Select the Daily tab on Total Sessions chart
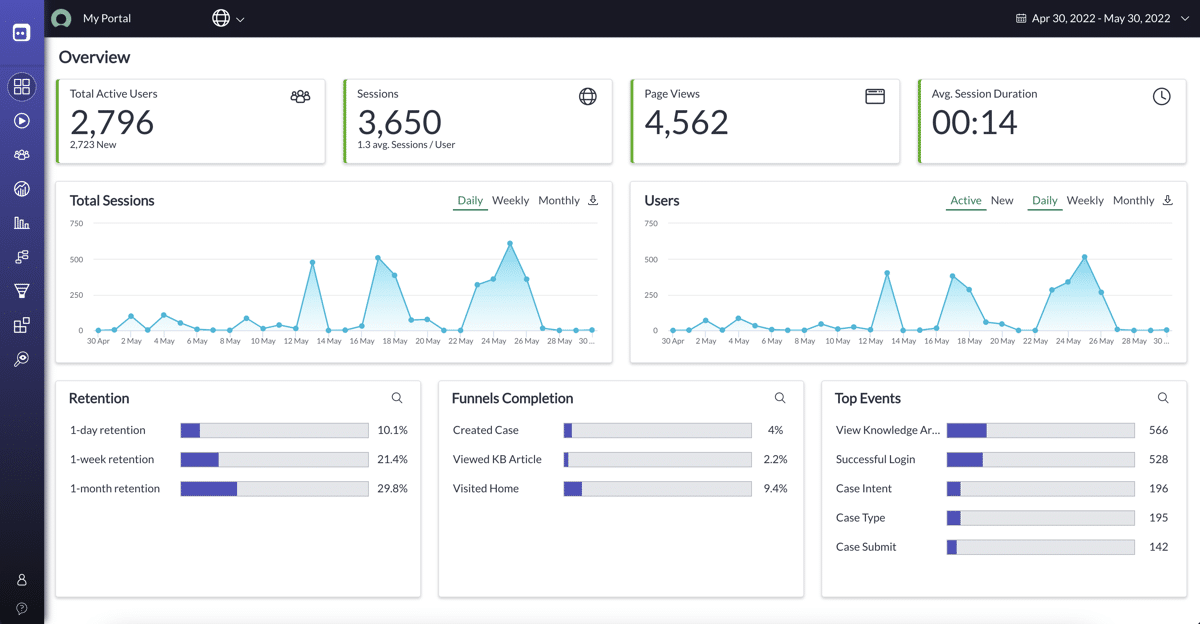Viewport: 1200px width, 624px height. tap(470, 200)
